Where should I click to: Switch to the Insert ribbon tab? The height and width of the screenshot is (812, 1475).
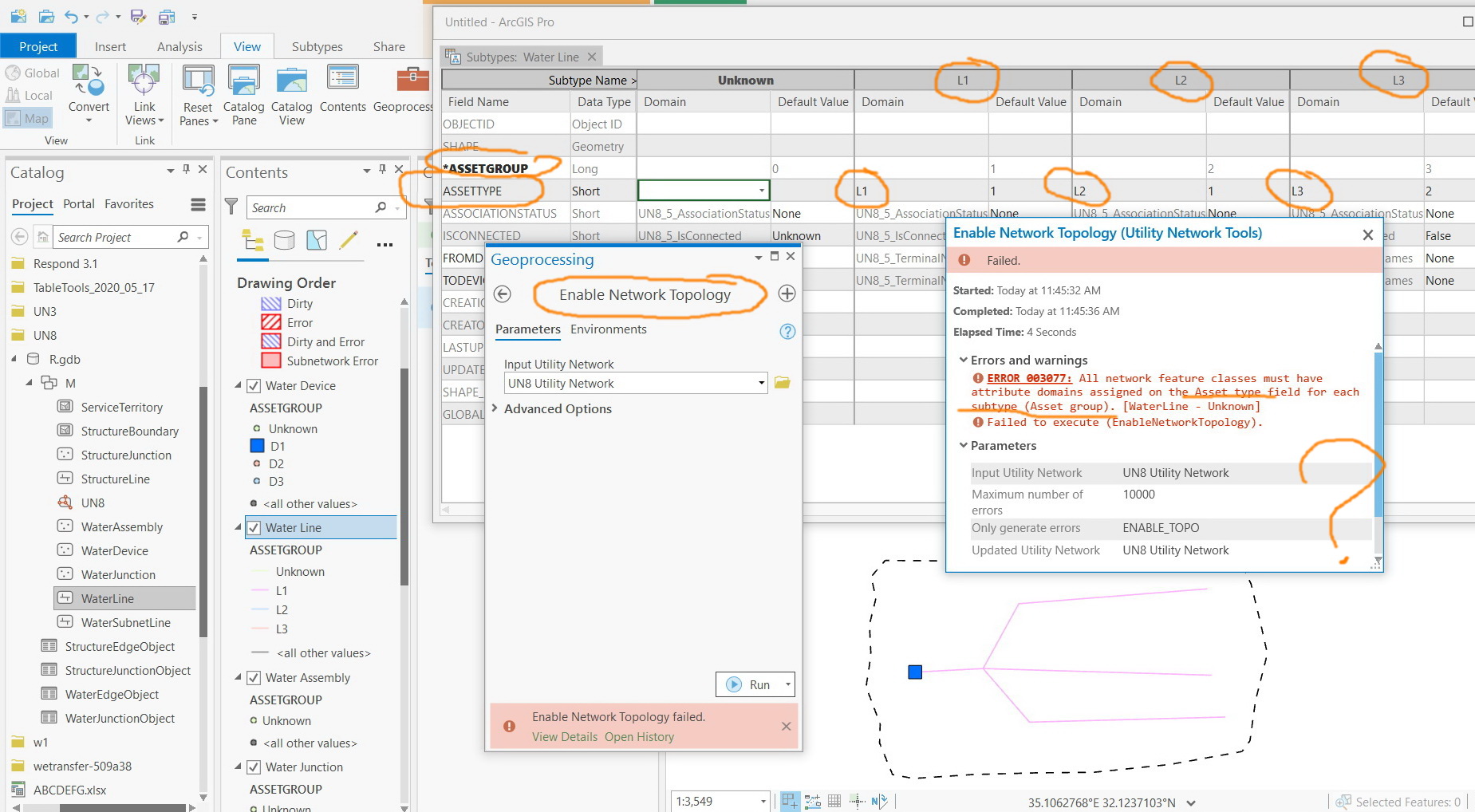coord(110,47)
